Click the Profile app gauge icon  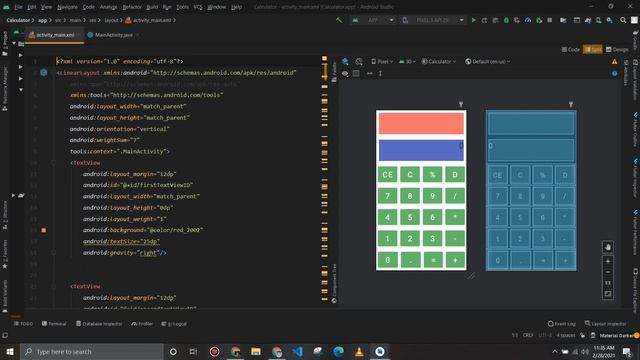tap(528, 20)
